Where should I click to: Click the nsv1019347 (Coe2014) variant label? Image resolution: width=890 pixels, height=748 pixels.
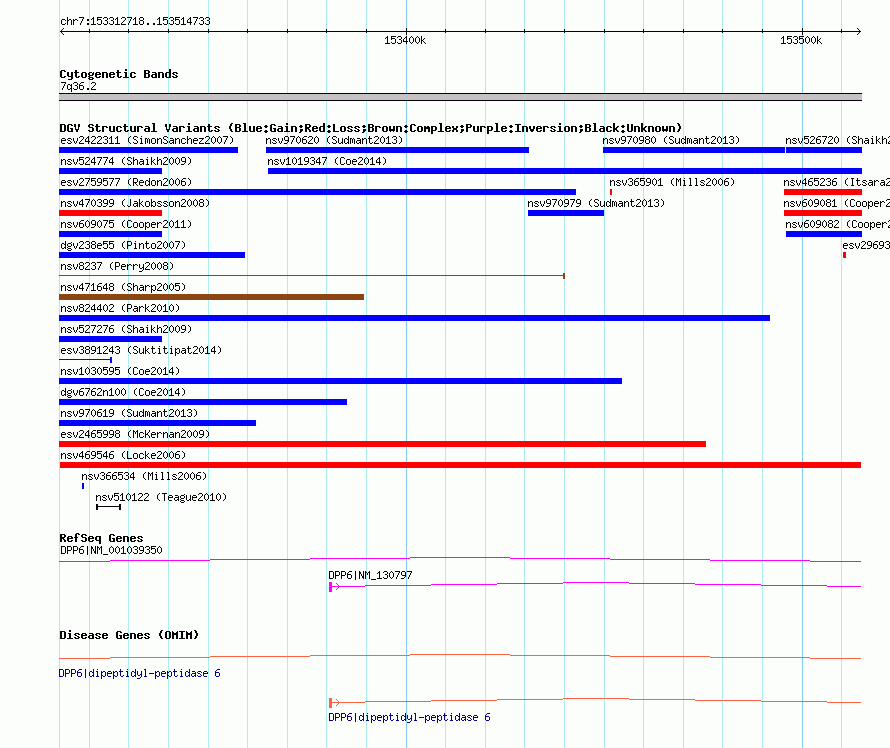click(327, 161)
